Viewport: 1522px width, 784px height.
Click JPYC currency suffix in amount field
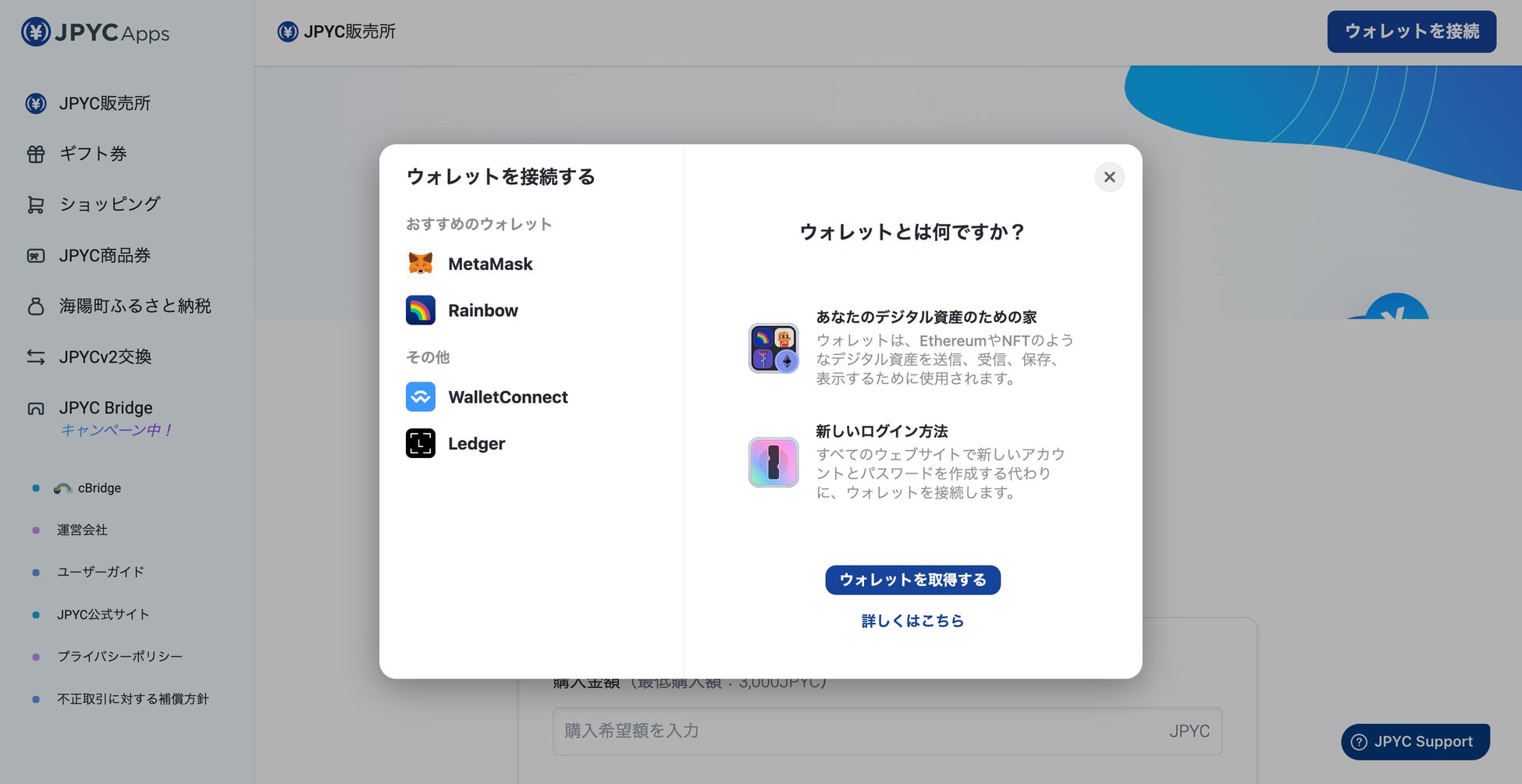coord(1190,732)
